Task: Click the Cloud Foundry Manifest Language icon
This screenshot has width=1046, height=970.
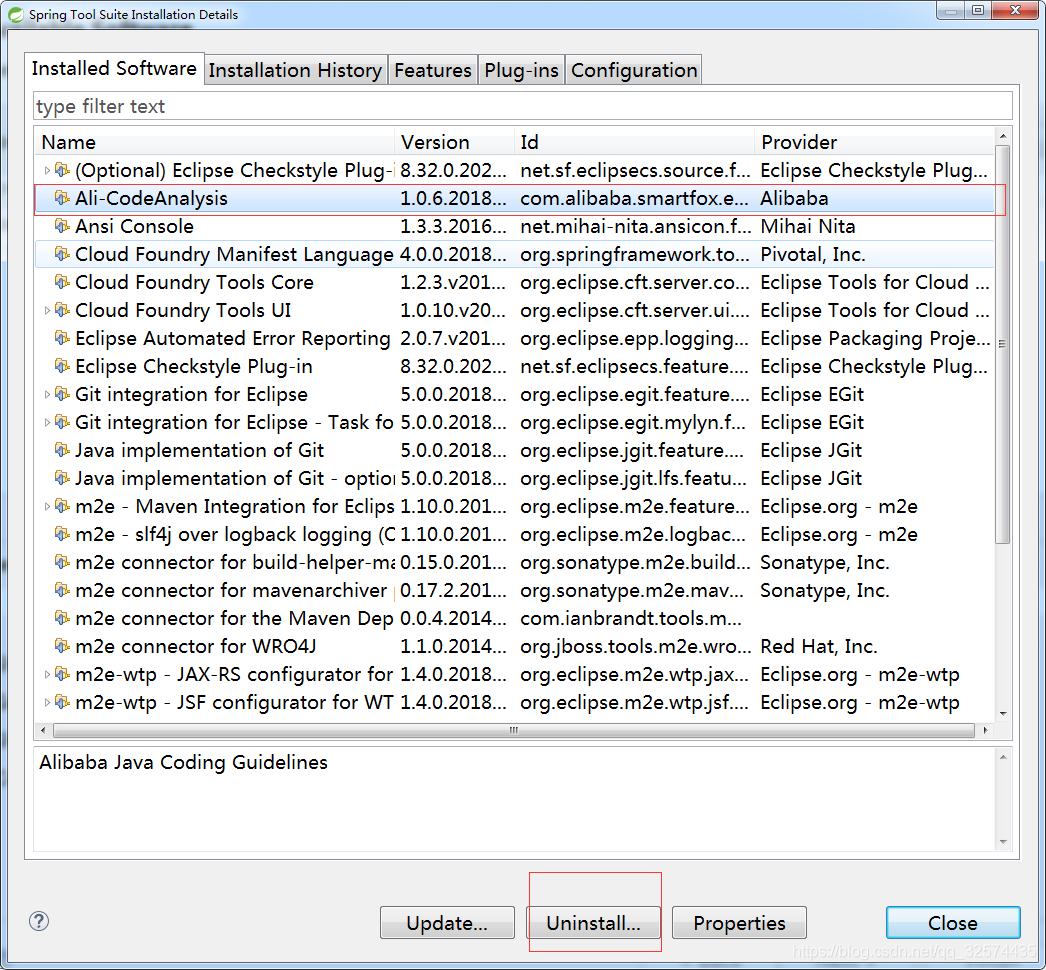Action: 62,254
